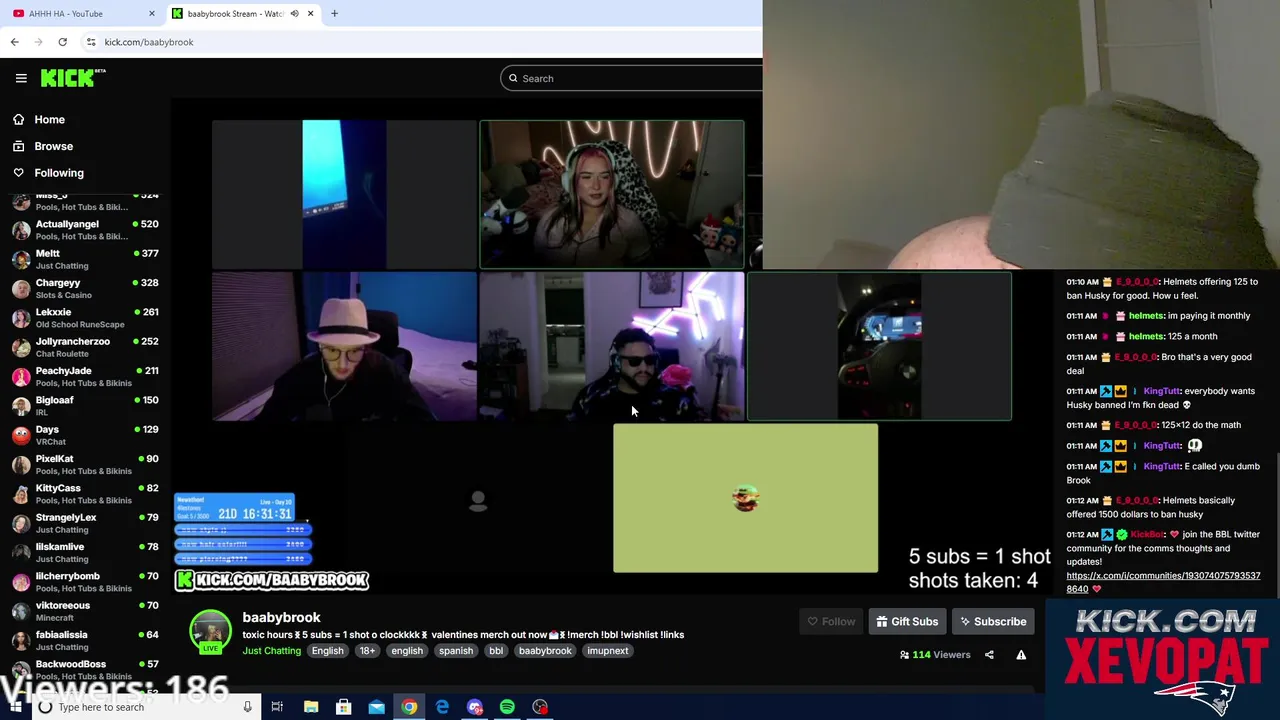Click the burger game overlay tile
The image size is (1280, 720).
coord(746,498)
